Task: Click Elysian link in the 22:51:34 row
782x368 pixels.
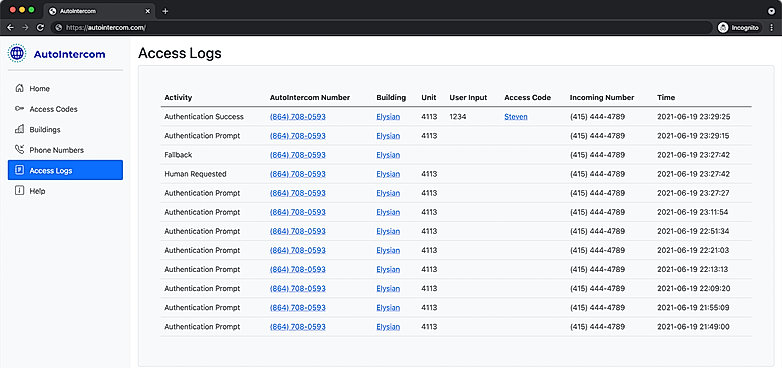Action: coord(388,231)
